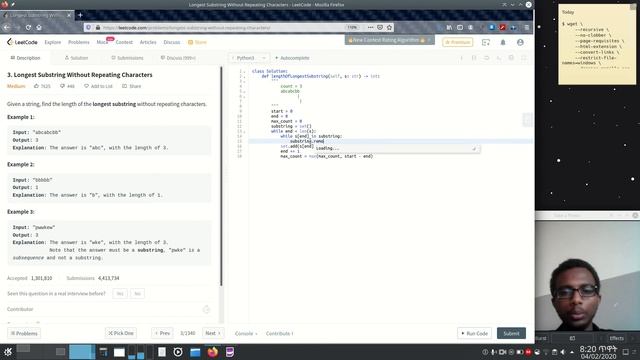Open the New Contest Rating Algorithm banner
Viewport: 640px width, 360px height.
389,40
